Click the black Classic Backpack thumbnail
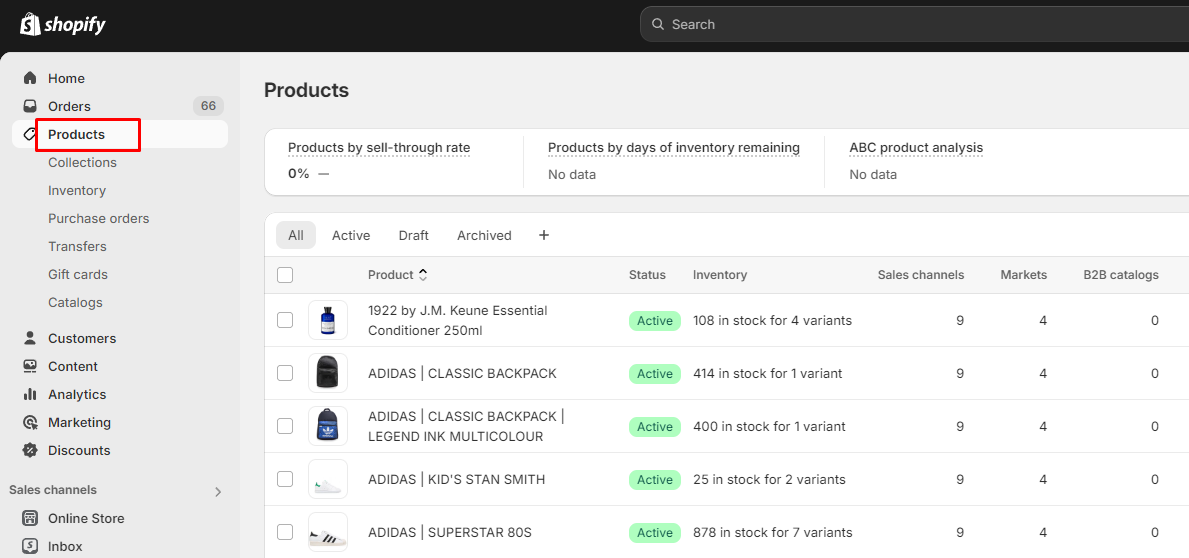This screenshot has height=558, width=1189. coord(328,373)
